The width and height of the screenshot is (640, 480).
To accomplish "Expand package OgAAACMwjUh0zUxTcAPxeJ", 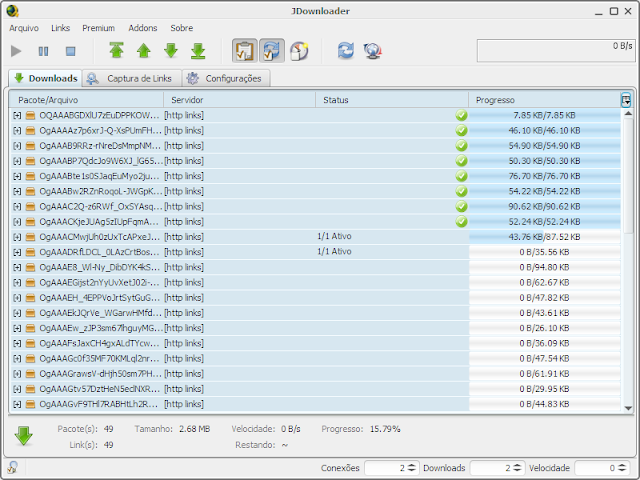I will click(17, 237).
